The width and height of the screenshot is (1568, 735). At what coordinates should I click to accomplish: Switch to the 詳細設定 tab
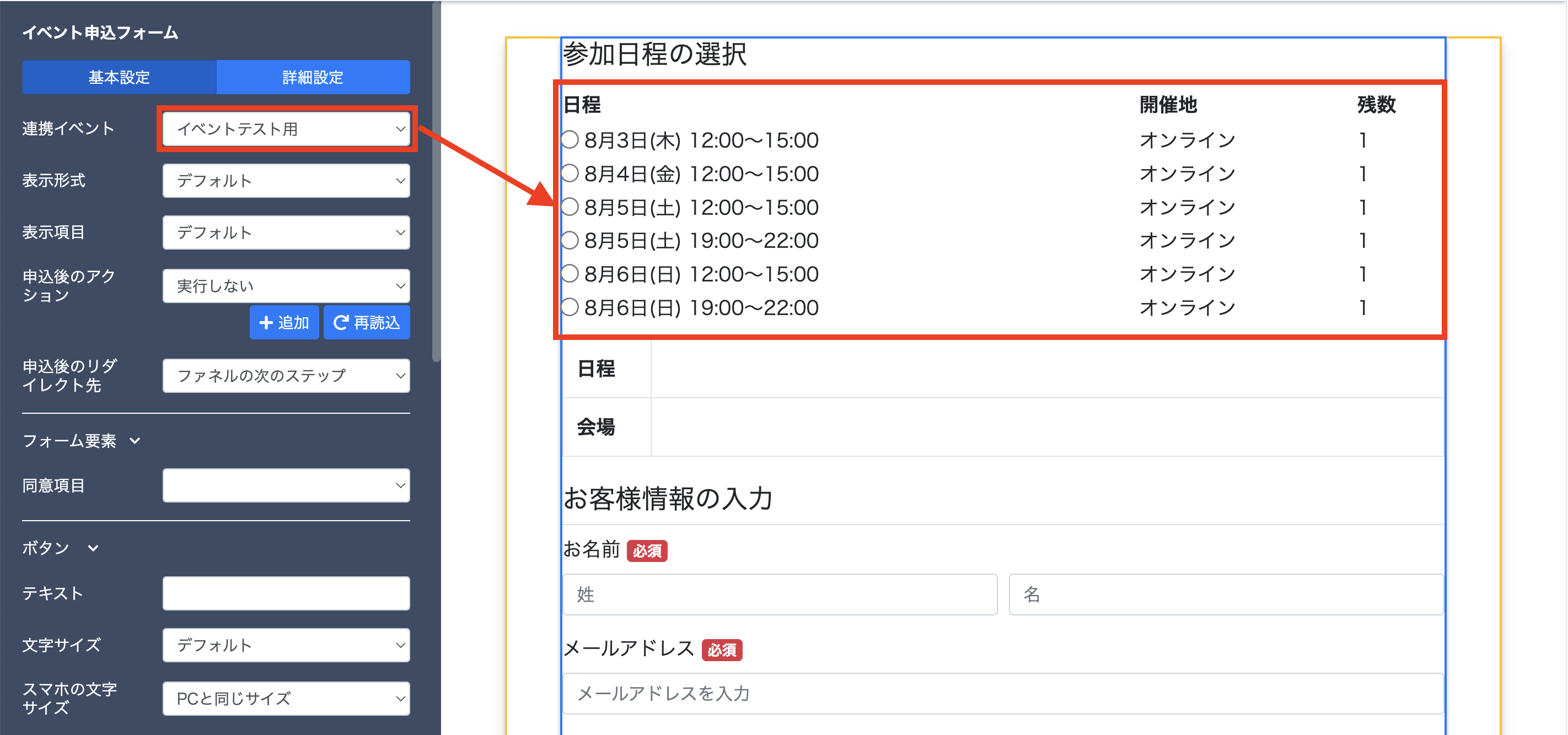click(x=313, y=77)
